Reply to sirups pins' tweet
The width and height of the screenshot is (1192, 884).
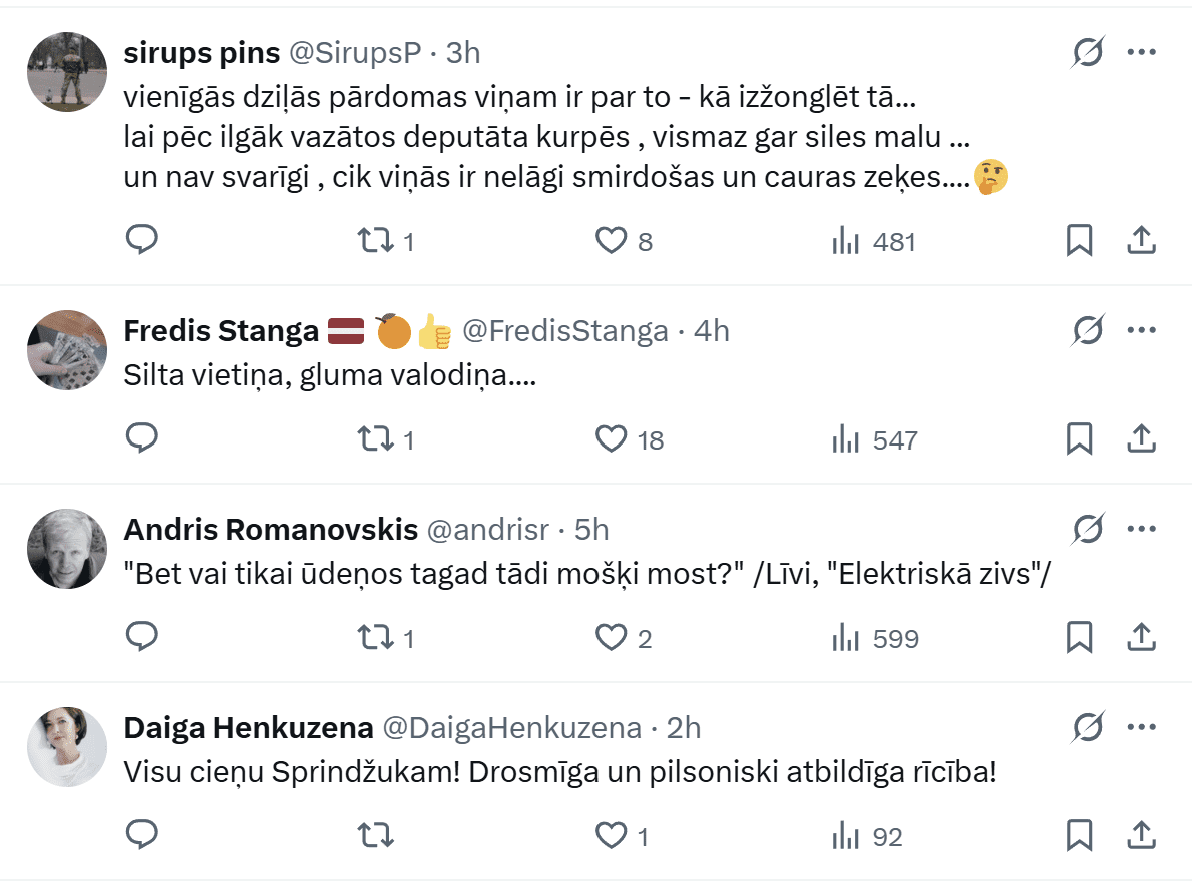click(141, 241)
